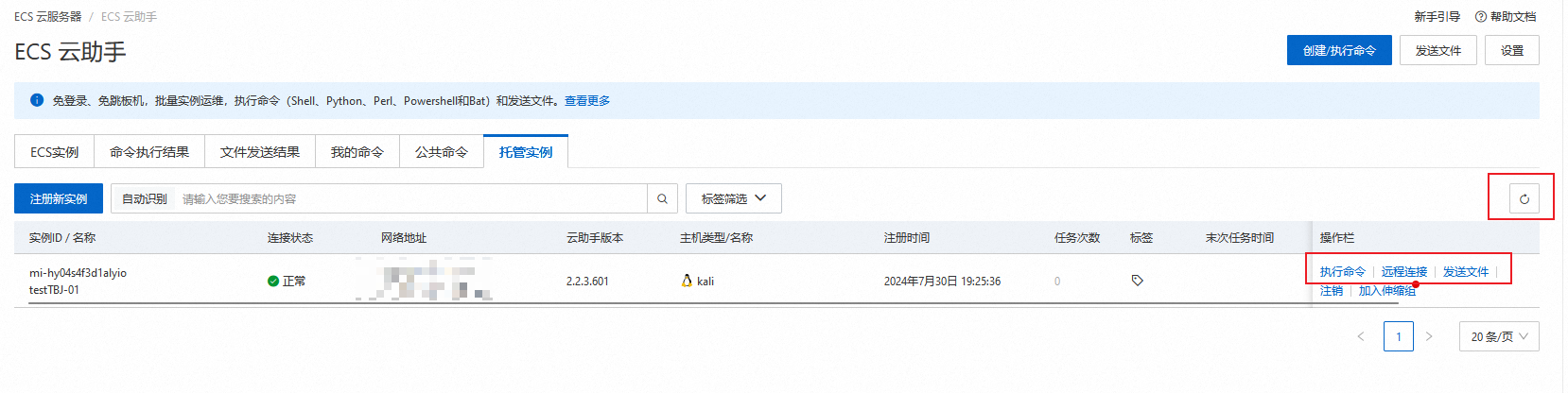Click ECS 云服务器 breadcrumb
This screenshot has width=1568, height=393.
48,17
